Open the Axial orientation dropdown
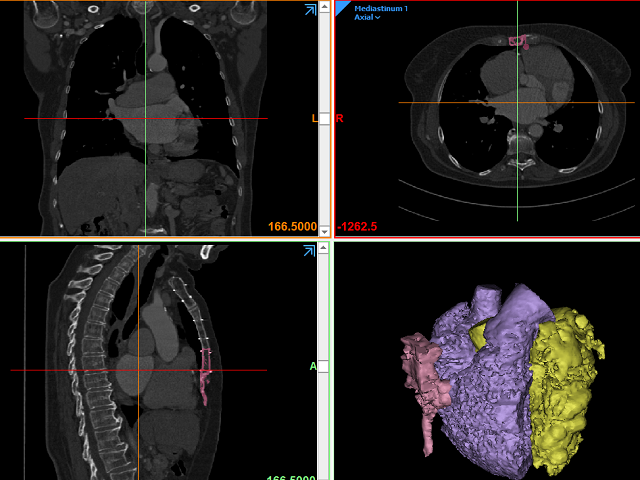640x480 pixels. click(x=367, y=17)
